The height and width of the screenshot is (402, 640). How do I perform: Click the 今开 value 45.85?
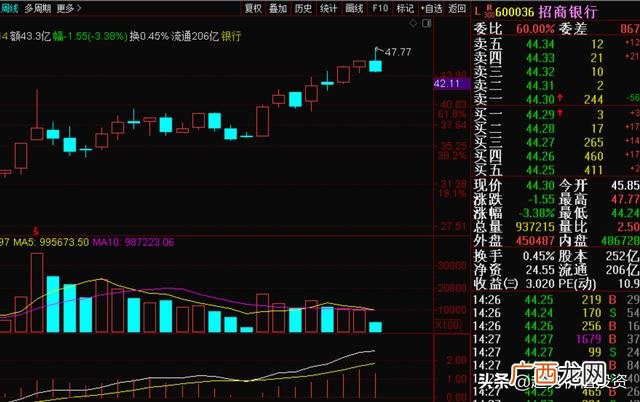626,186
